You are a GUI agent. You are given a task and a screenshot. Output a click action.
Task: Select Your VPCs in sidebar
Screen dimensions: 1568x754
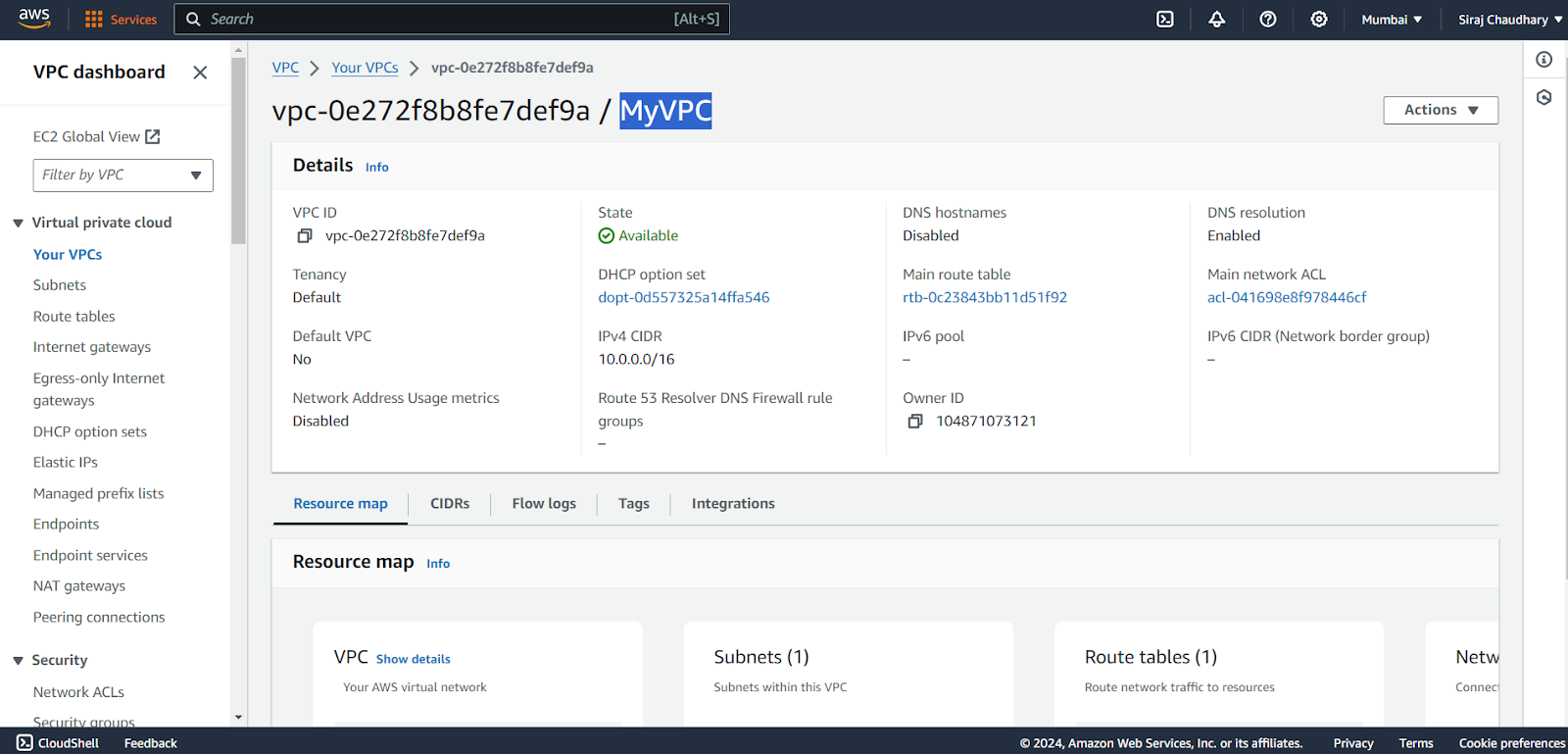tap(68, 255)
